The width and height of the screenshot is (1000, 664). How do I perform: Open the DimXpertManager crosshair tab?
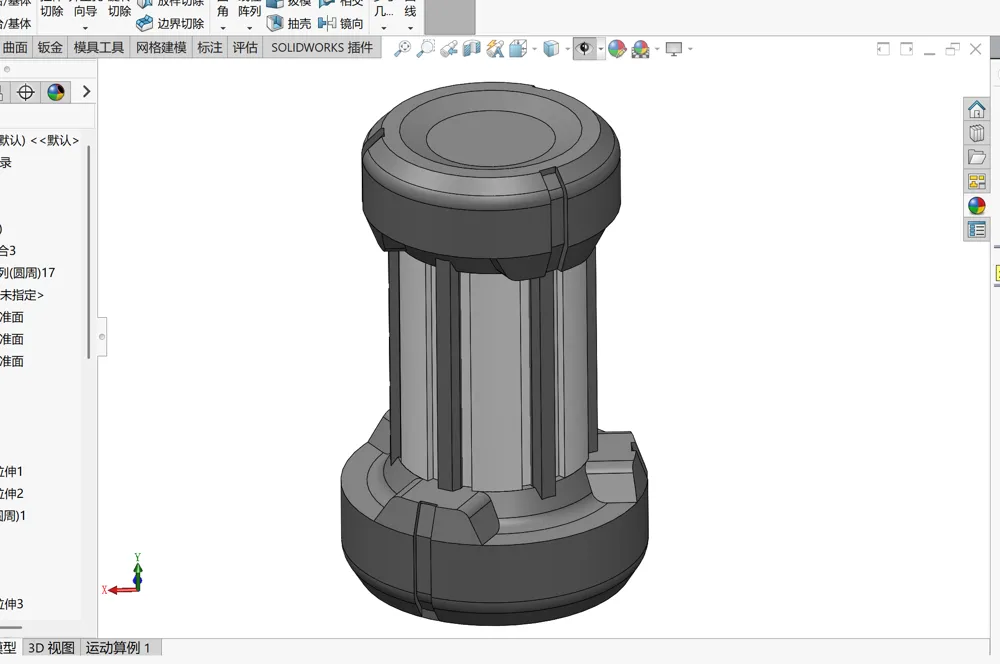pyautogui.click(x=26, y=92)
